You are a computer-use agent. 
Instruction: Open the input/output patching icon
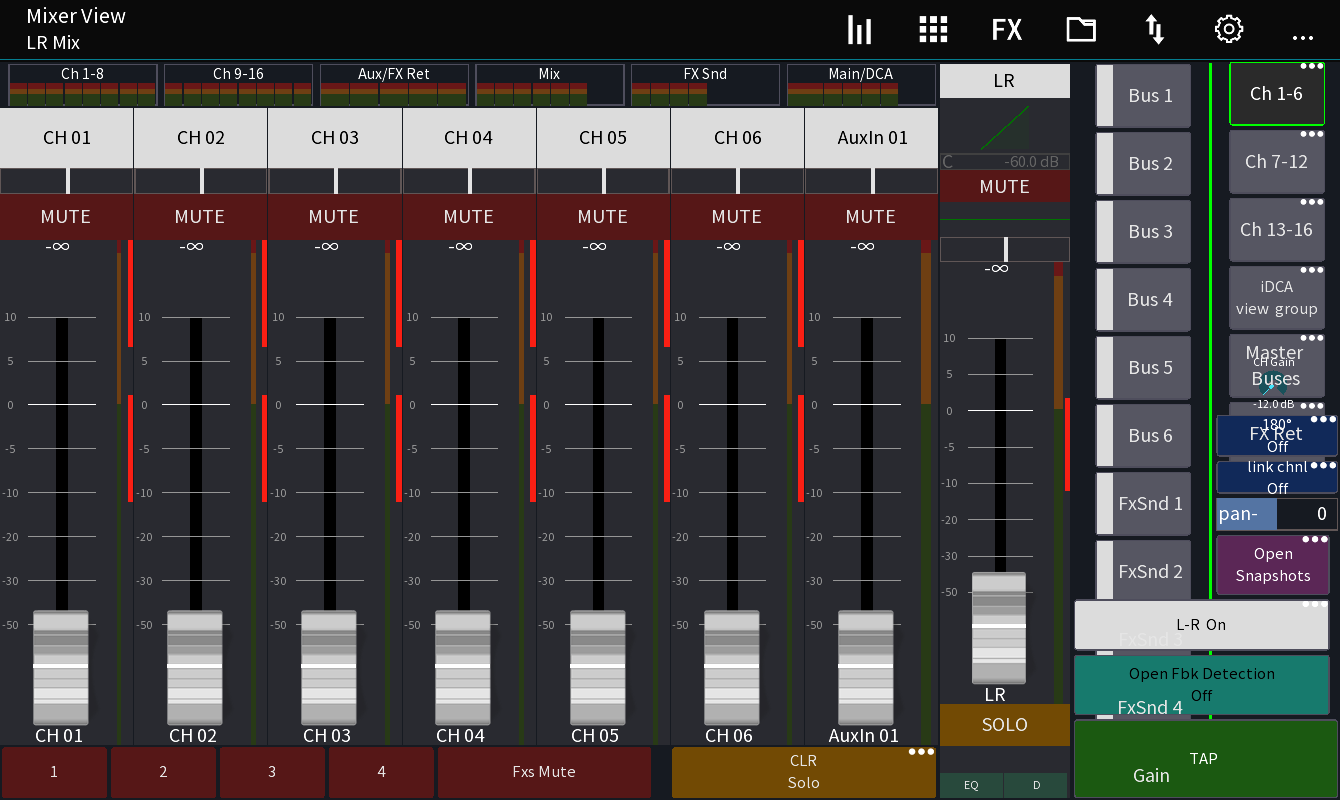tap(1154, 30)
